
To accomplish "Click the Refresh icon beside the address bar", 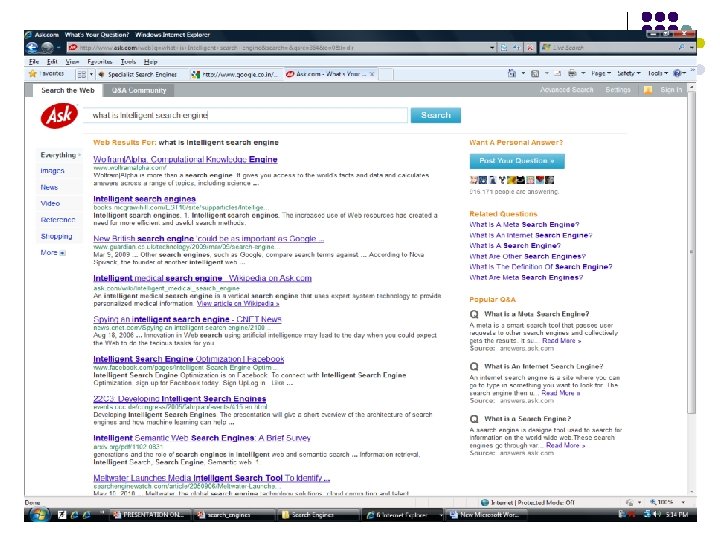I will [x=517, y=47].
